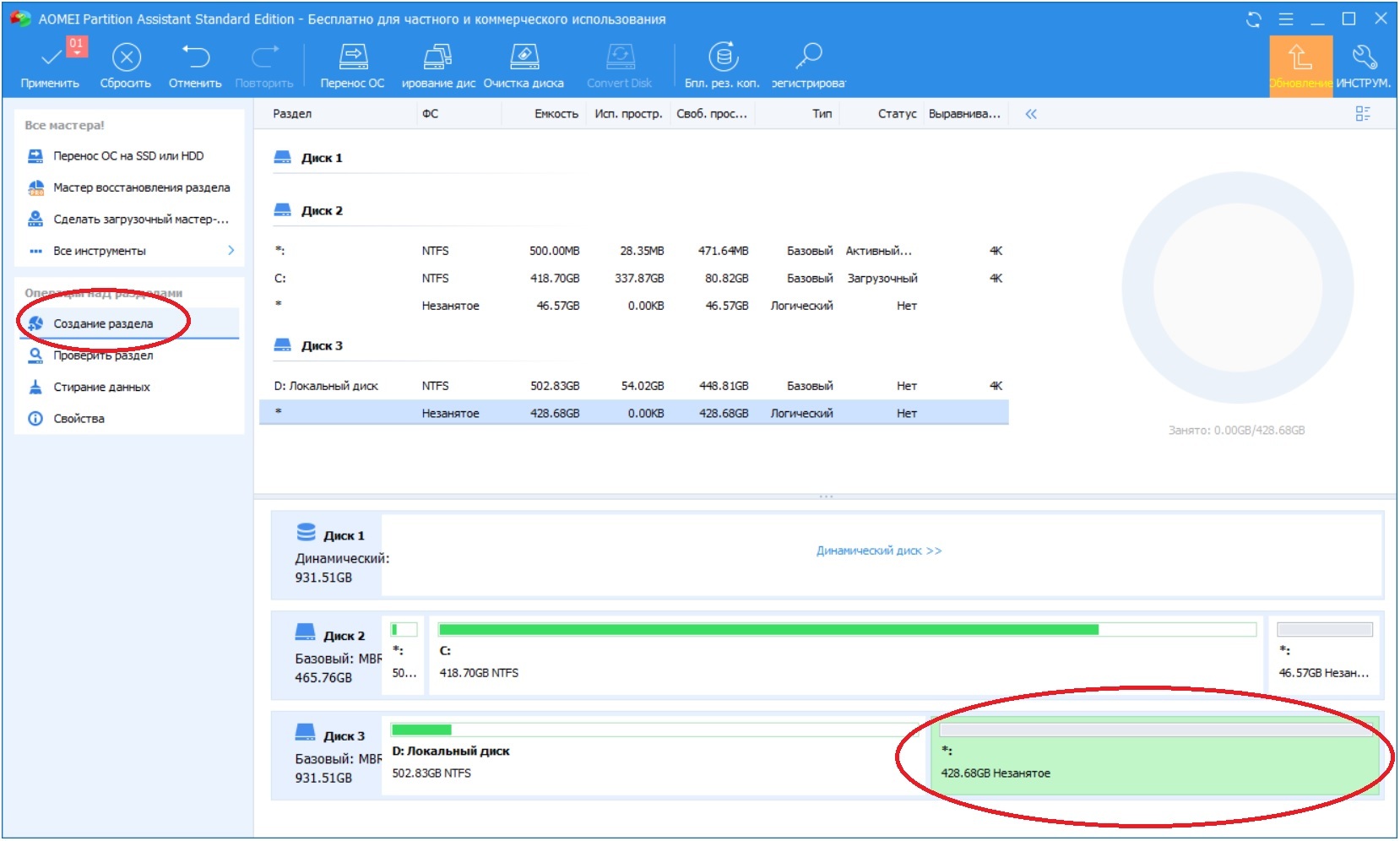The image size is (1400, 841).
Task: Click the 46.57GB unallocated block on Диск 2
Action: 1324,655
